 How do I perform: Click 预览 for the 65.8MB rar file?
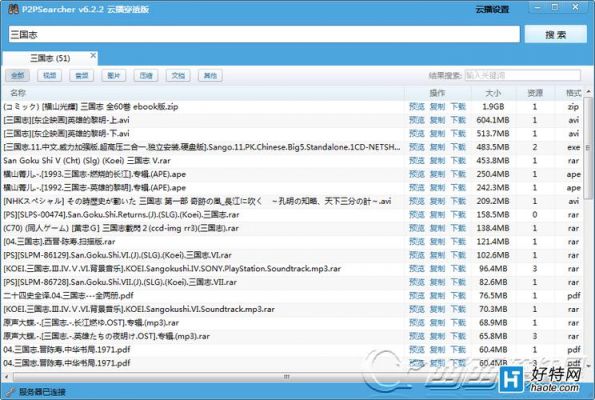coord(417,336)
